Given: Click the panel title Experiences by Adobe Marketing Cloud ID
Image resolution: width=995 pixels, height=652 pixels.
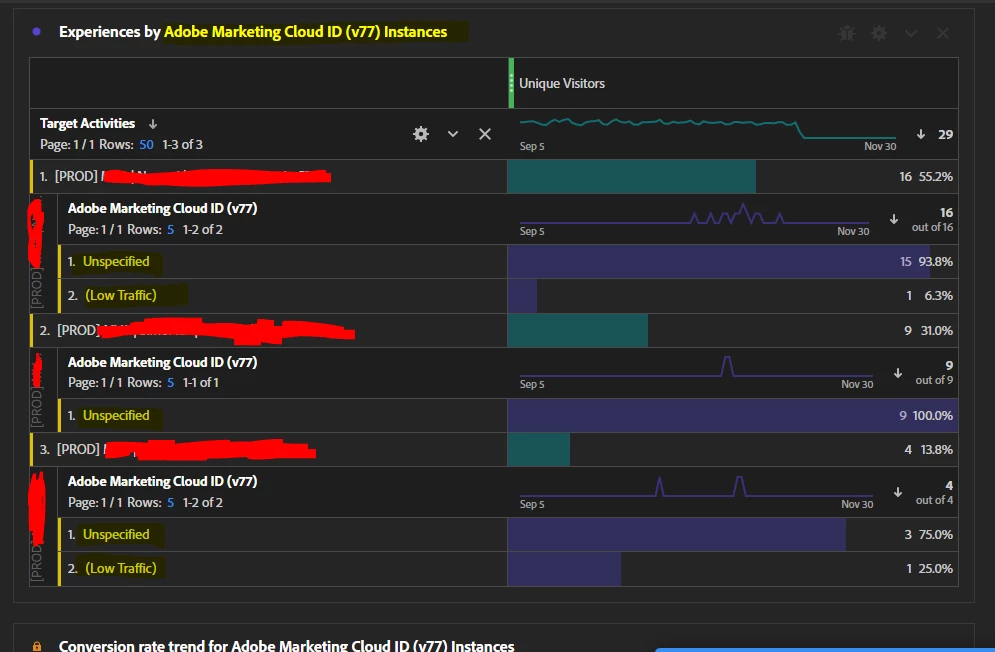Looking at the screenshot, I should click(253, 32).
